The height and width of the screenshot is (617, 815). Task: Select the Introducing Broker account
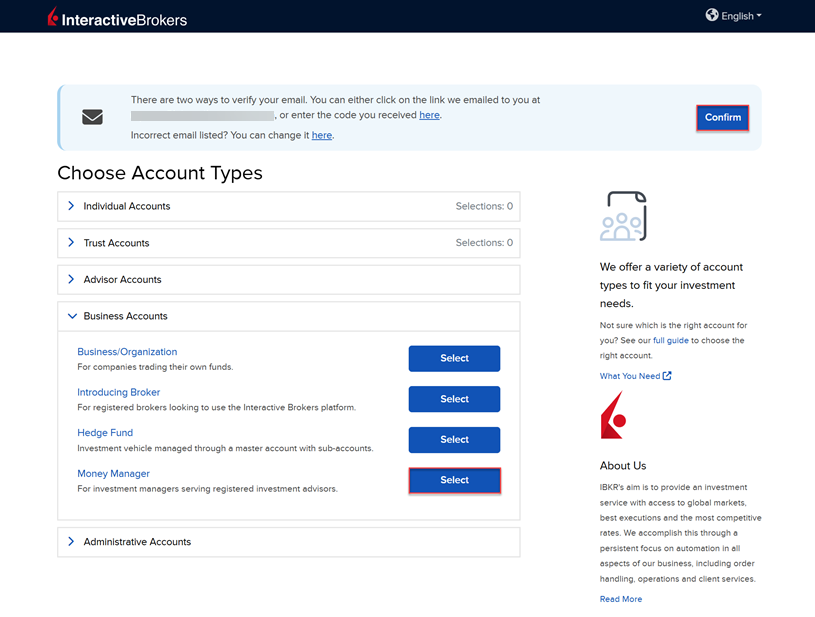(454, 399)
